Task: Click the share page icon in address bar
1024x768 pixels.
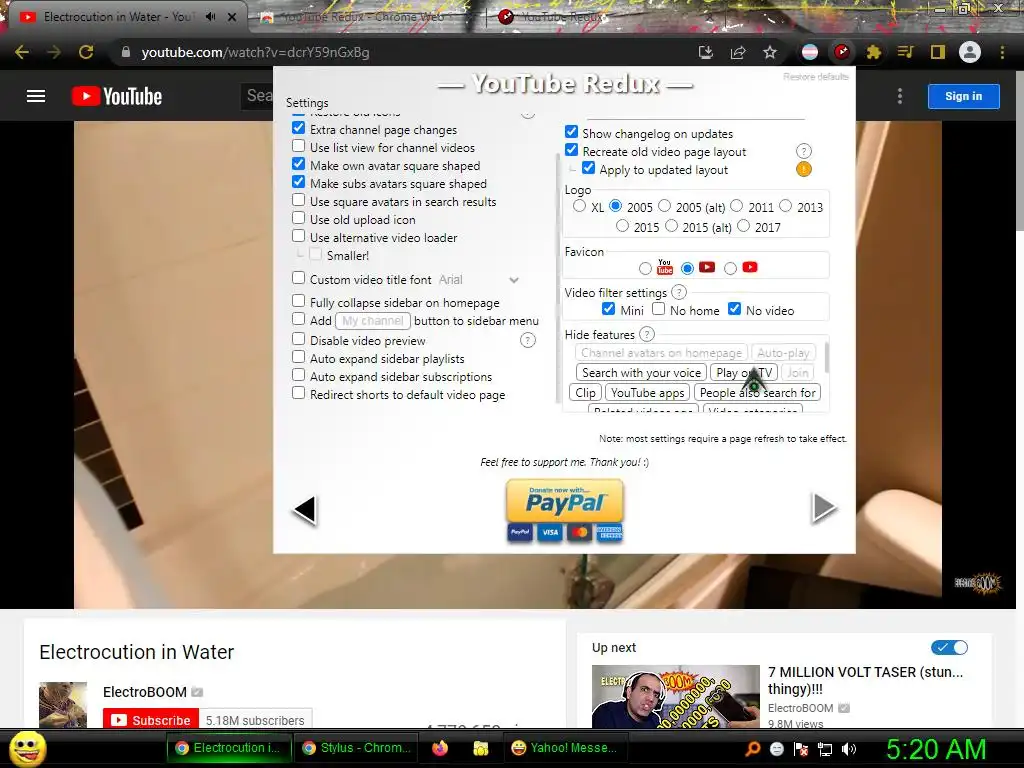Action: [738, 52]
